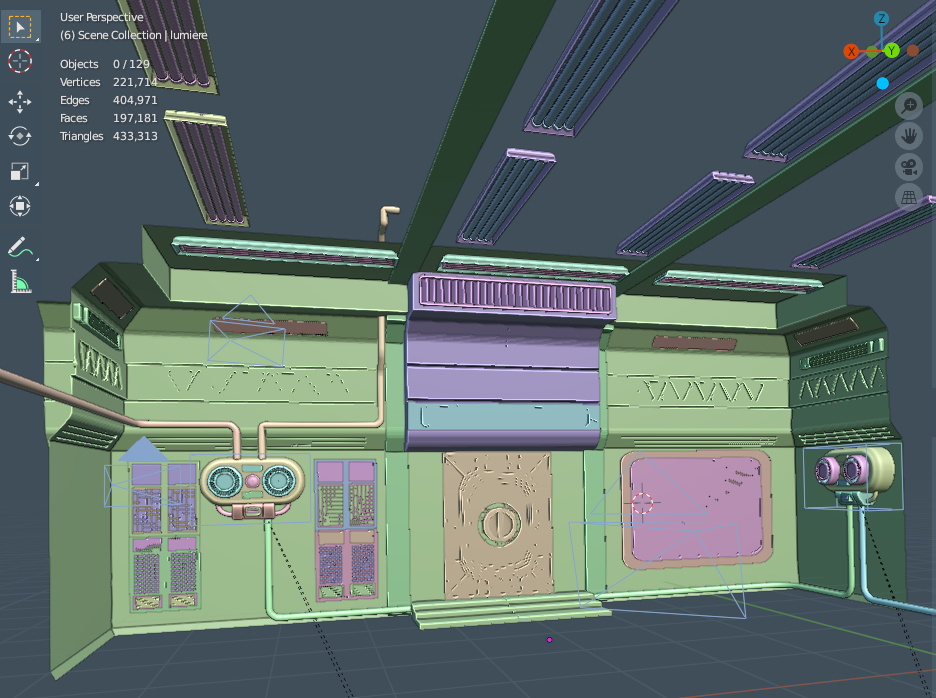Screen dimensions: 936x698
Task: Click the small magenta origin dot on floor
Action: click(x=549, y=640)
